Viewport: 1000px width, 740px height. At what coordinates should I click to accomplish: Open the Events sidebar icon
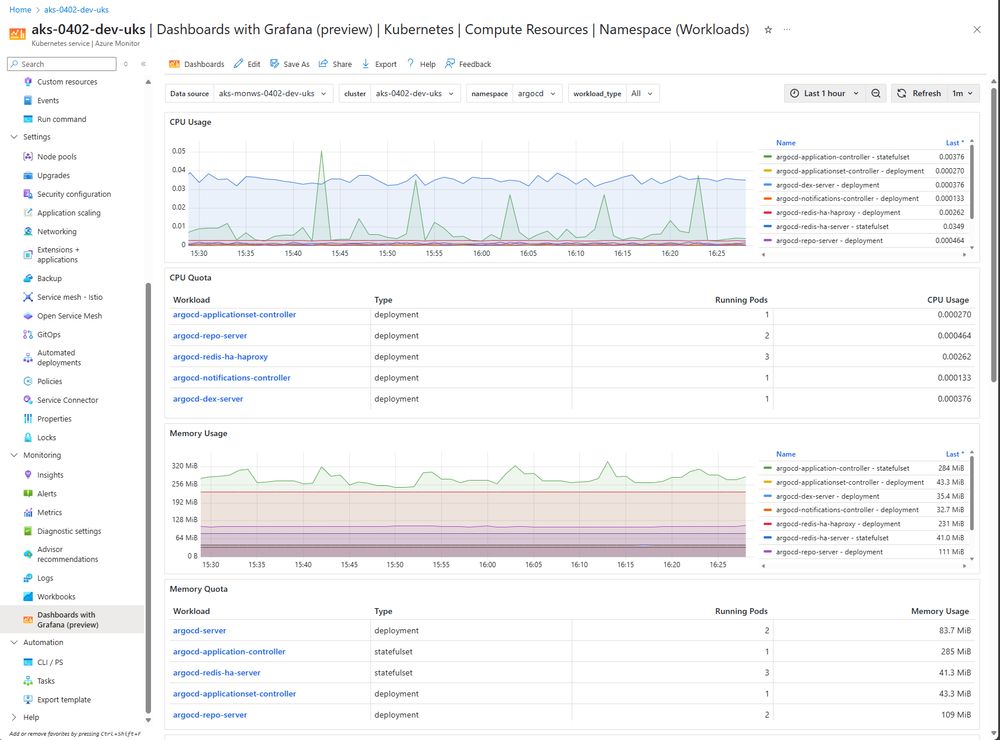(27, 100)
